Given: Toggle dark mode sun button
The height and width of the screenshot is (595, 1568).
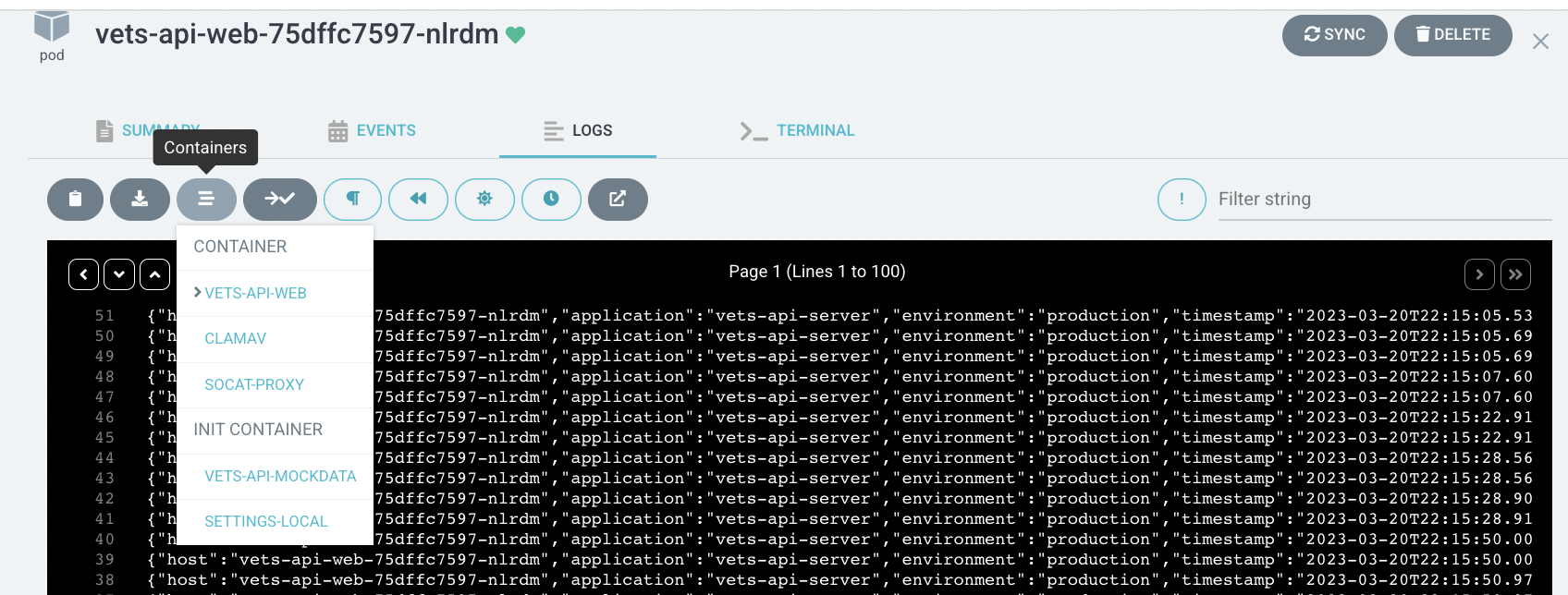Looking at the screenshot, I should pos(484,200).
